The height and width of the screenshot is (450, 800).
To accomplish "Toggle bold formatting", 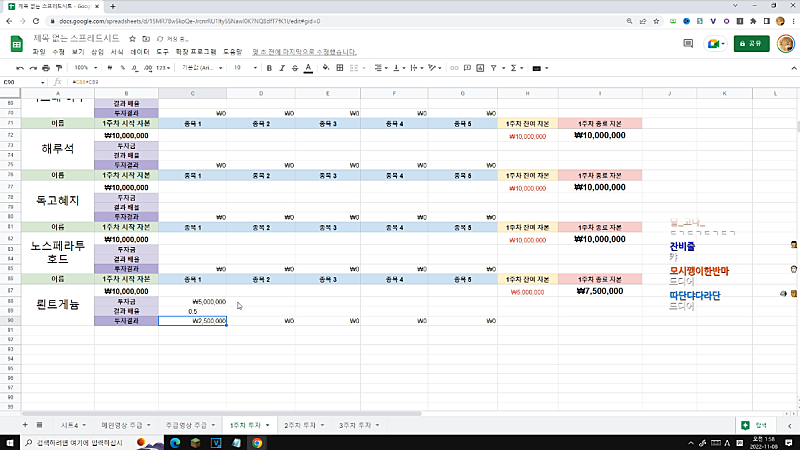I will click(269, 68).
